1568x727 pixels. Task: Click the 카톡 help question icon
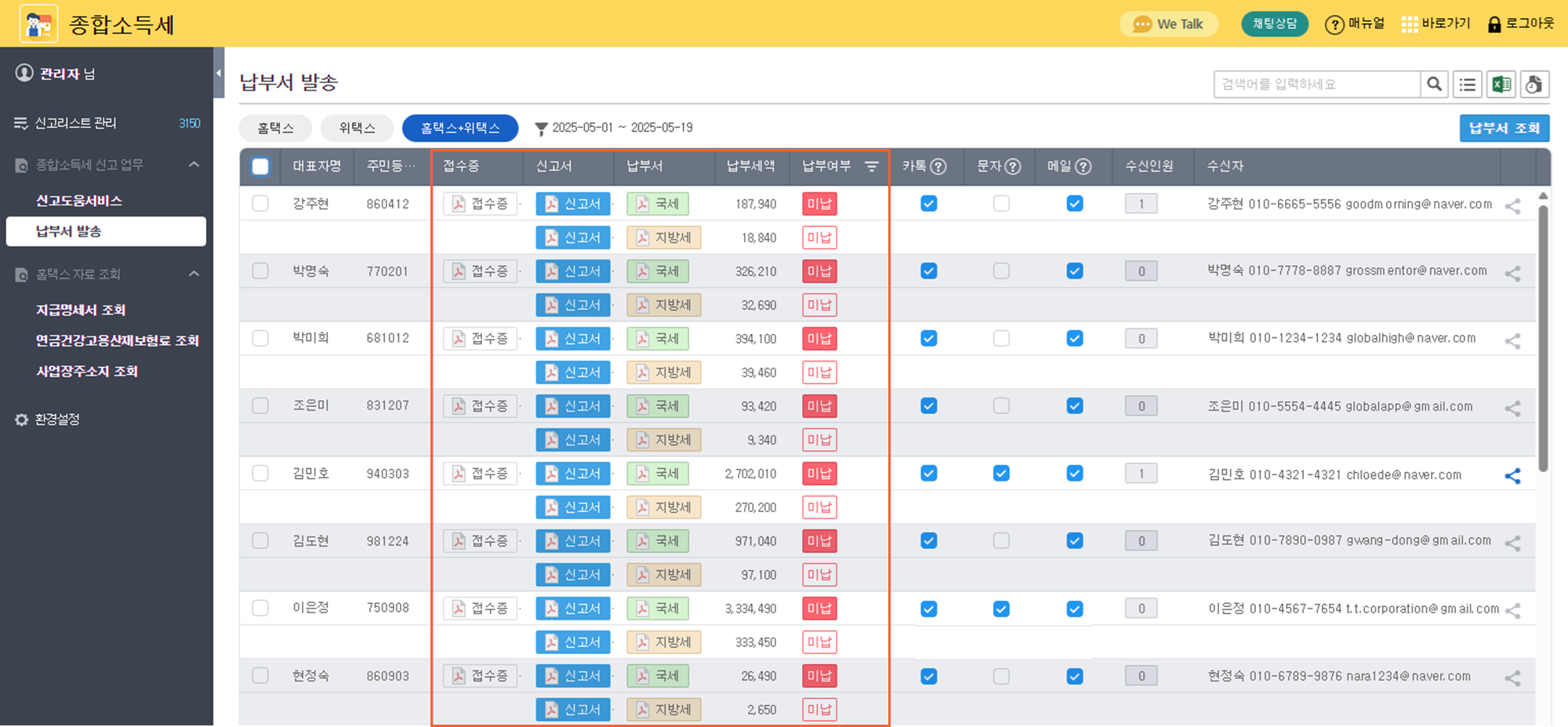coord(938,166)
